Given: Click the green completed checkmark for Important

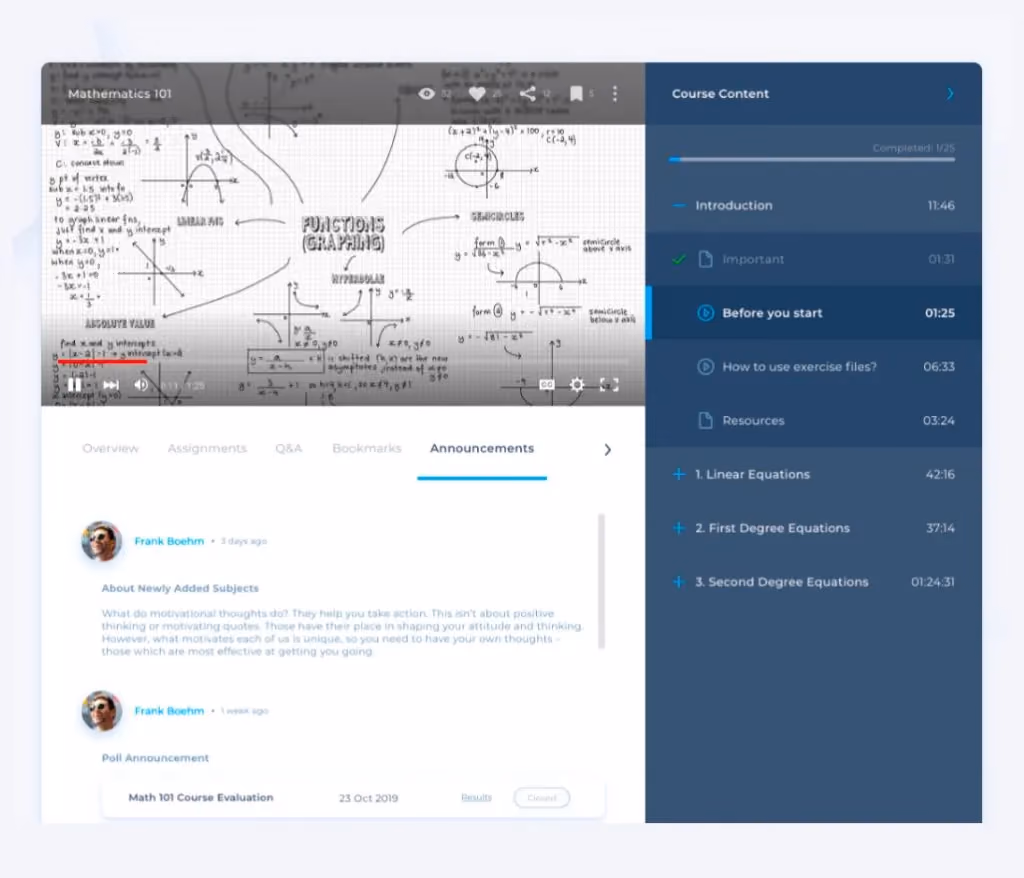Looking at the screenshot, I should [x=679, y=259].
